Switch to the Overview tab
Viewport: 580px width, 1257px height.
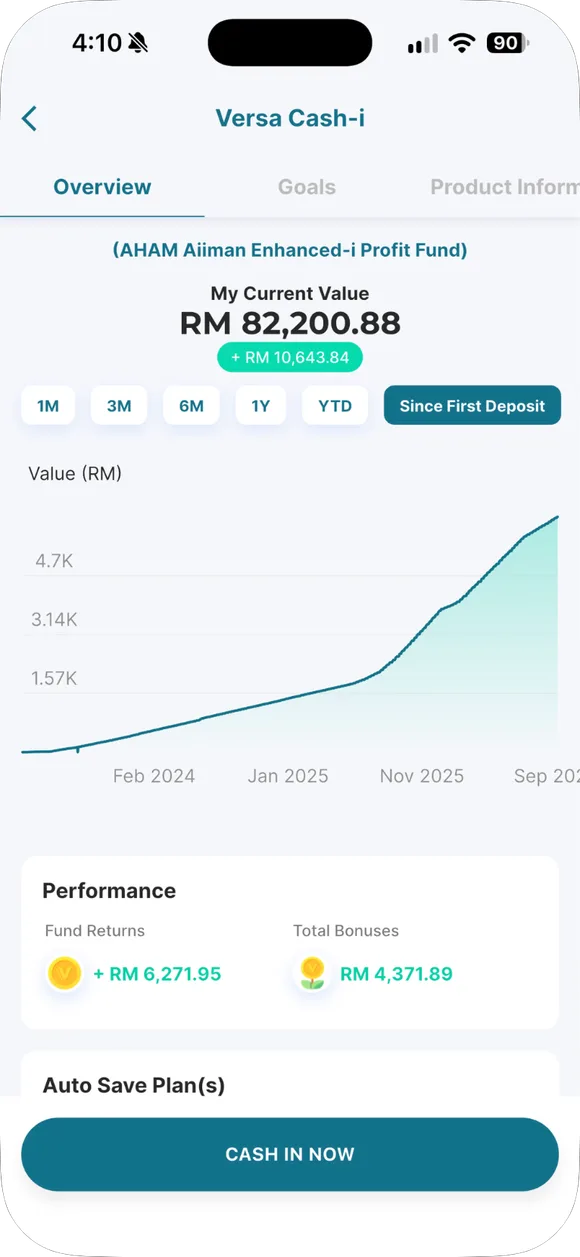[102, 187]
